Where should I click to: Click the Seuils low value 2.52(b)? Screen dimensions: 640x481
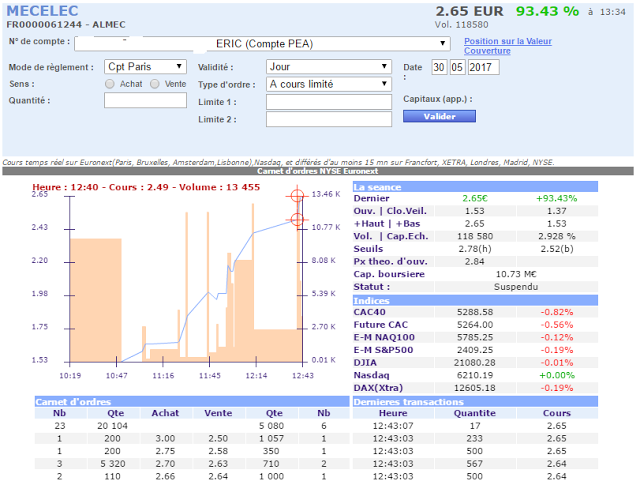557,249
